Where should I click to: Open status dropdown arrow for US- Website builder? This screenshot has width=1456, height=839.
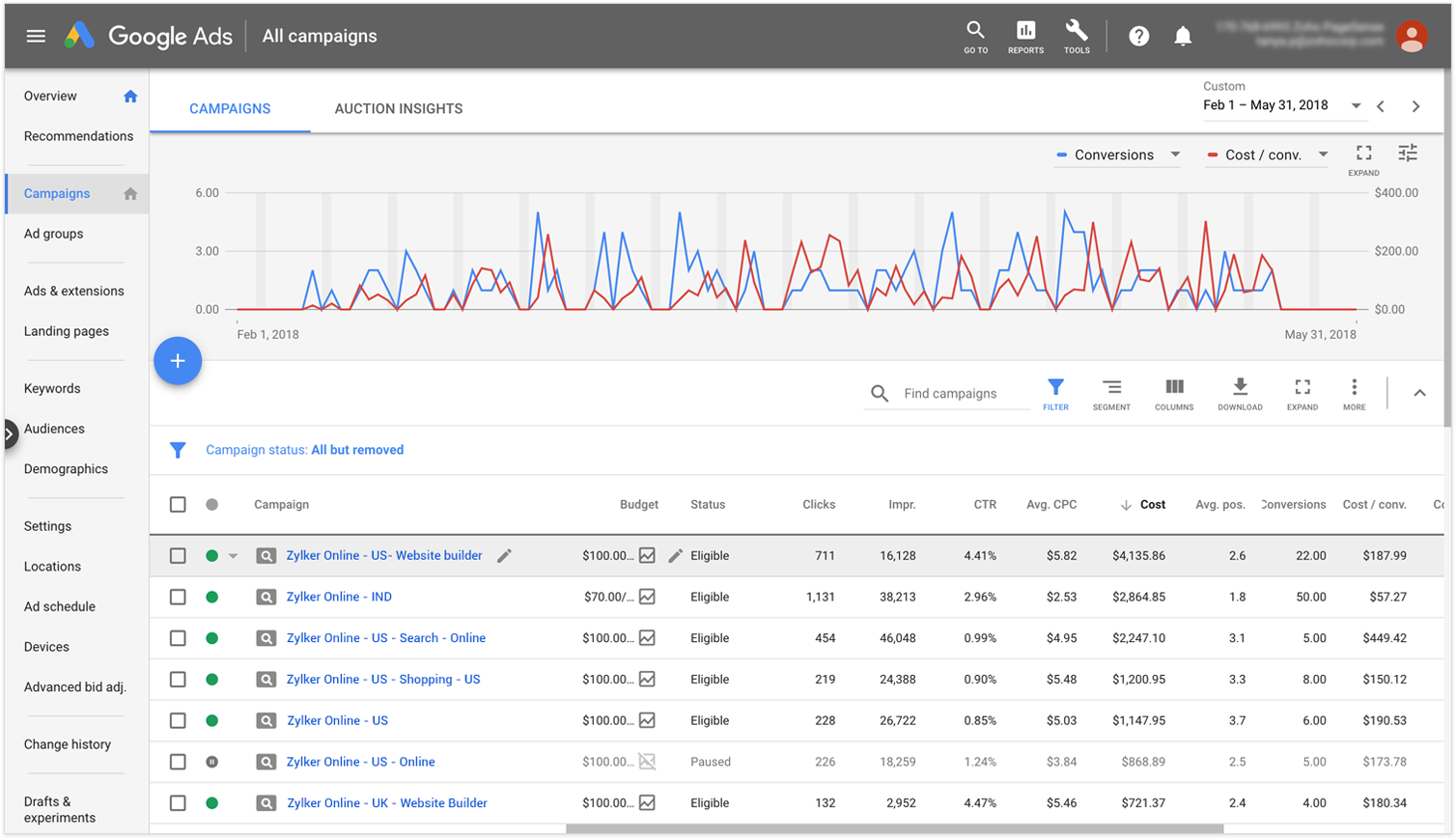coord(233,556)
